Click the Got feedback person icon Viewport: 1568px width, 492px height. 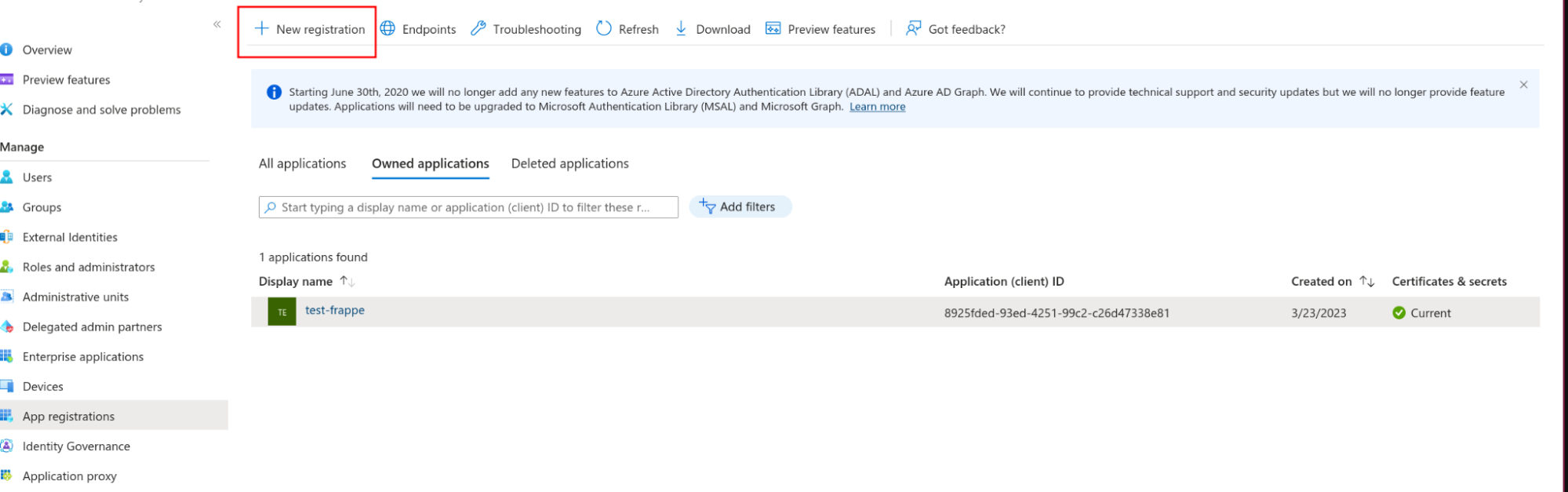914,29
